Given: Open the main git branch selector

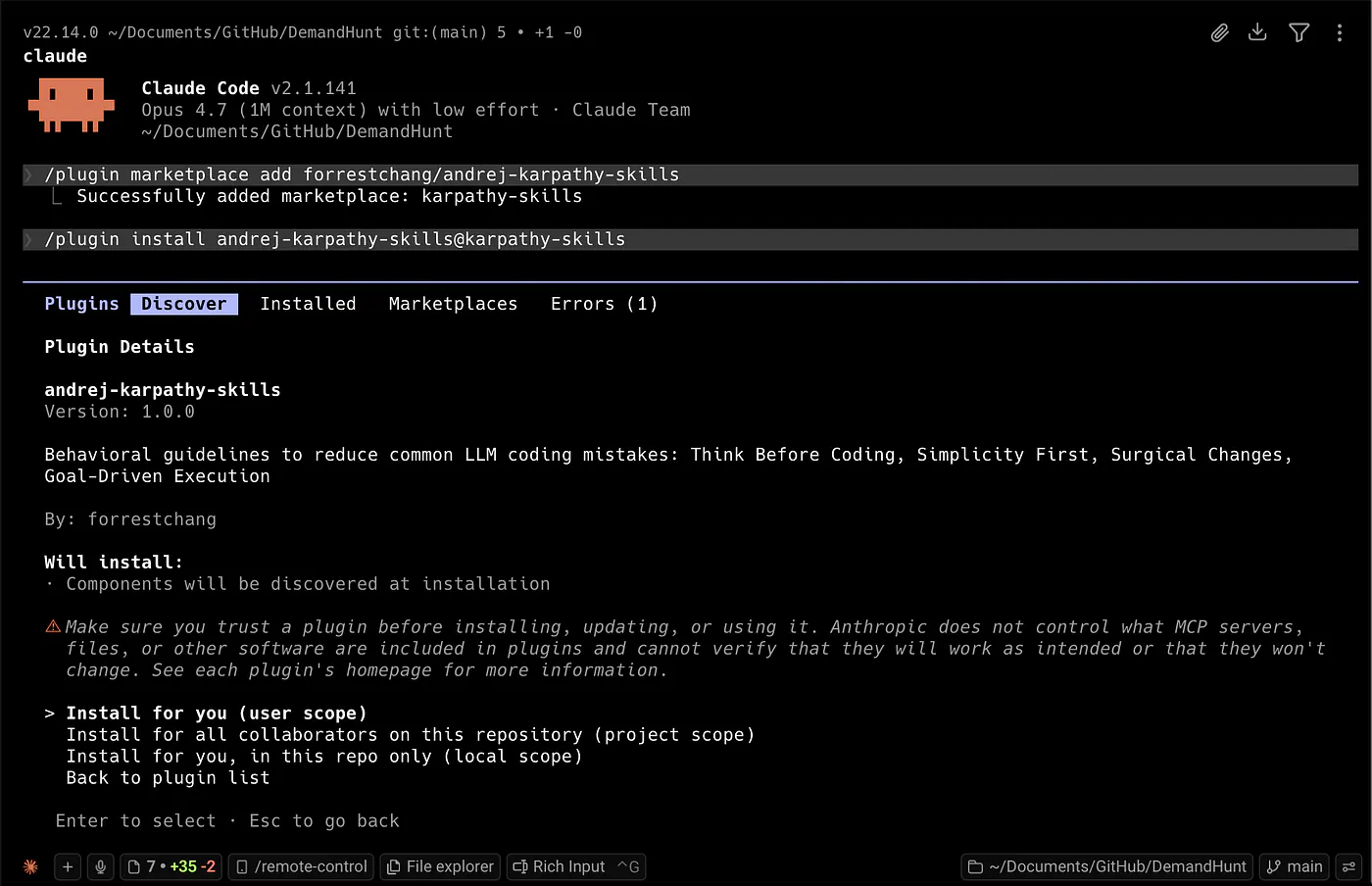Looking at the screenshot, I should click(1295, 866).
